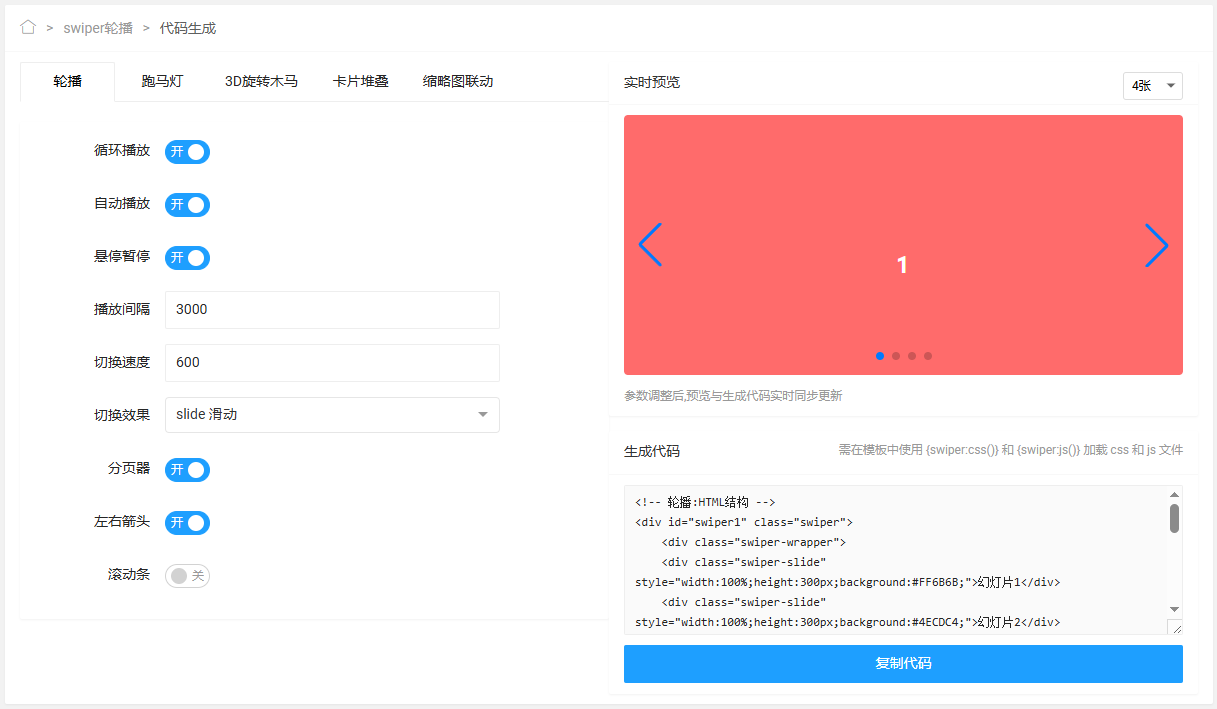The height and width of the screenshot is (709, 1217).
Task: Click the 循环播放 label
Action: pyautogui.click(x=122, y=151)
